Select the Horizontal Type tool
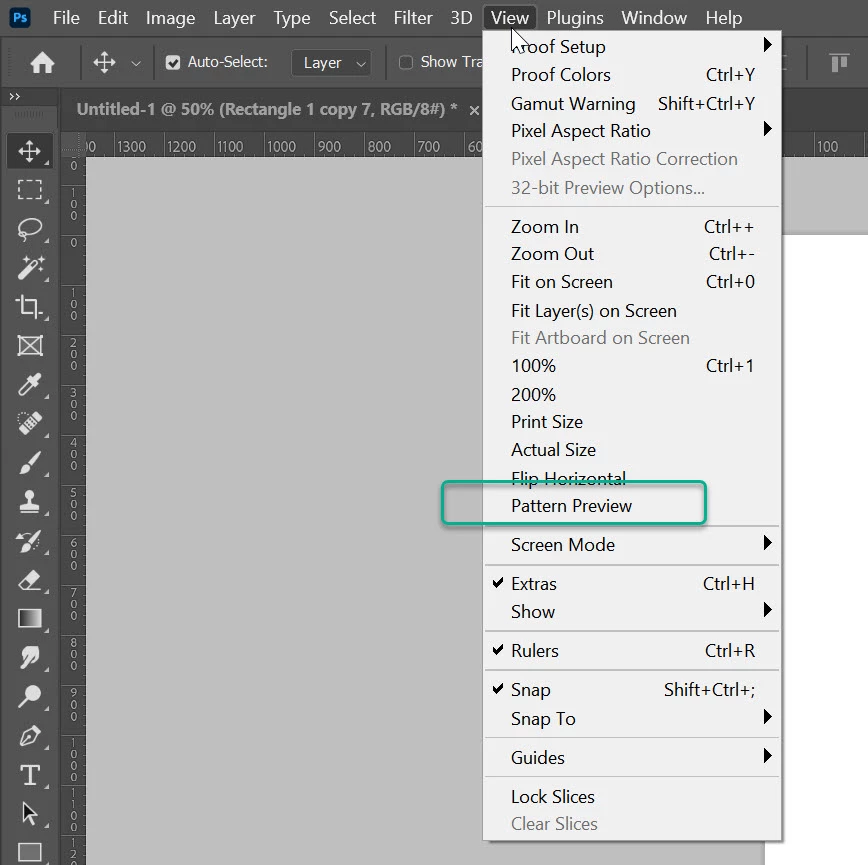Viewport: 868px width, 865px height. click(29, 775)
